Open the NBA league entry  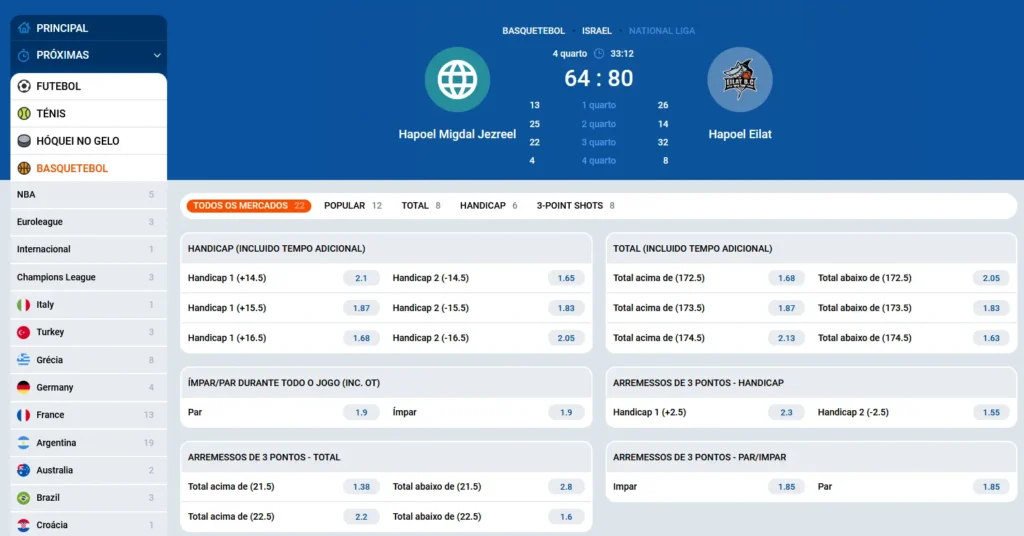(x=89, y=195)
